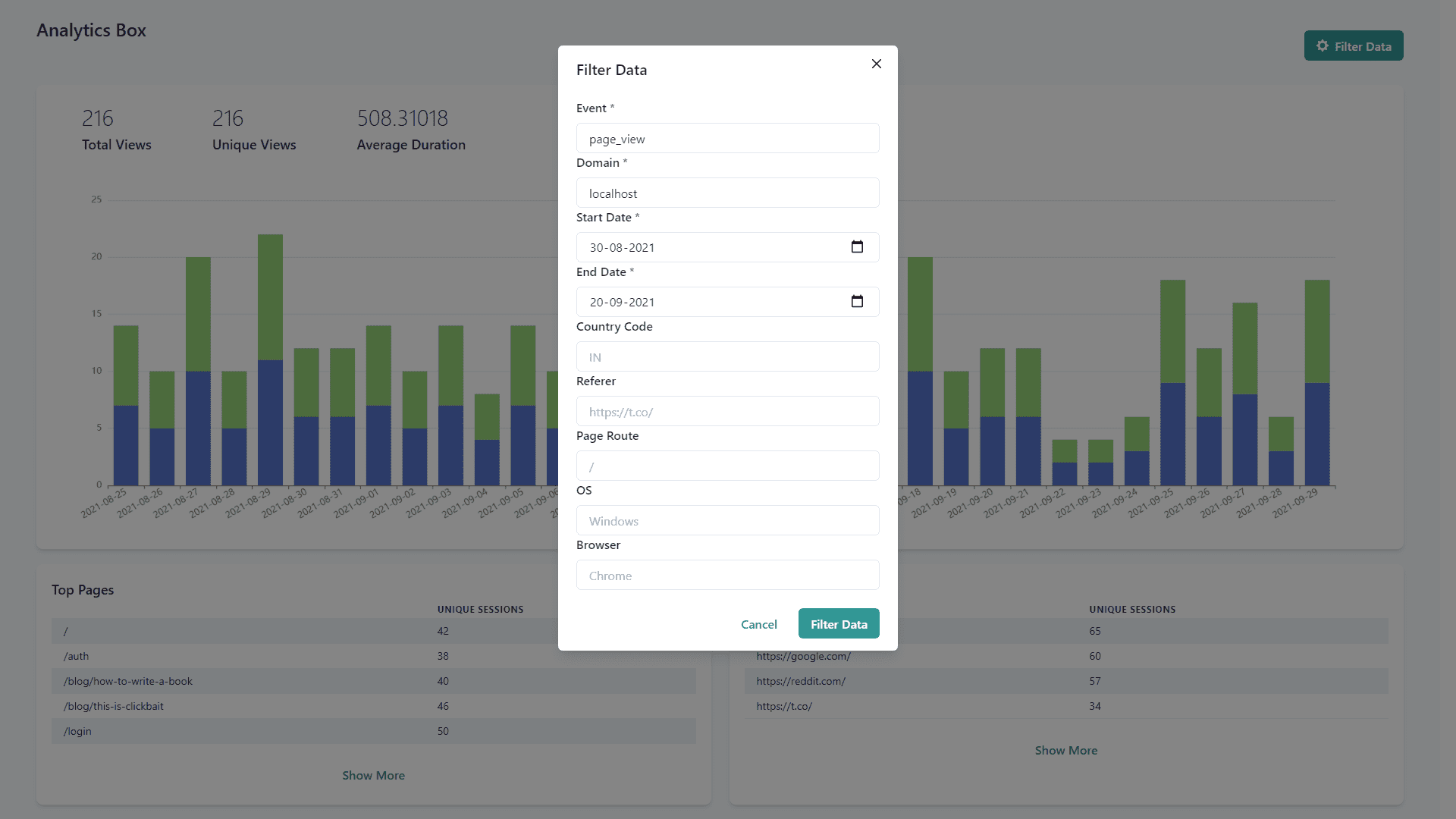Screen dimensions: 1456x819
Task: Submit with the teal Filter Data button
Action: [838, 624]
